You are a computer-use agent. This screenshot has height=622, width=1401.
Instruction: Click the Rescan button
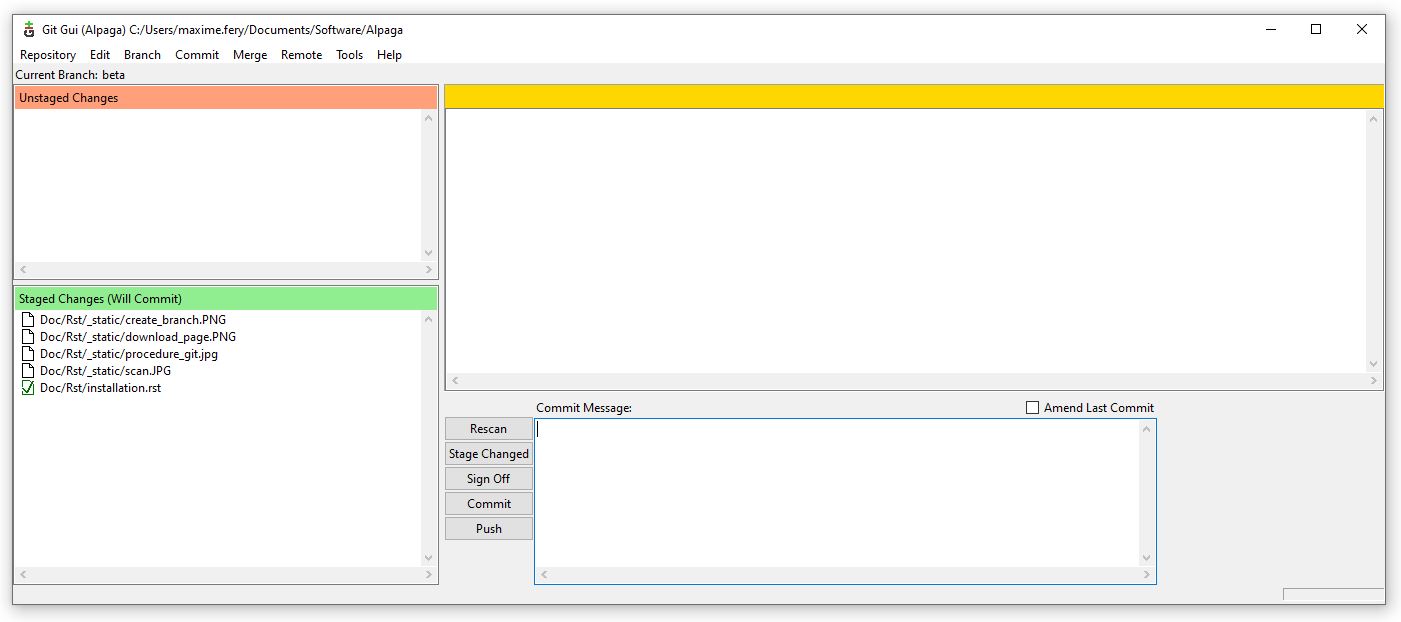(x=489, y=429)
